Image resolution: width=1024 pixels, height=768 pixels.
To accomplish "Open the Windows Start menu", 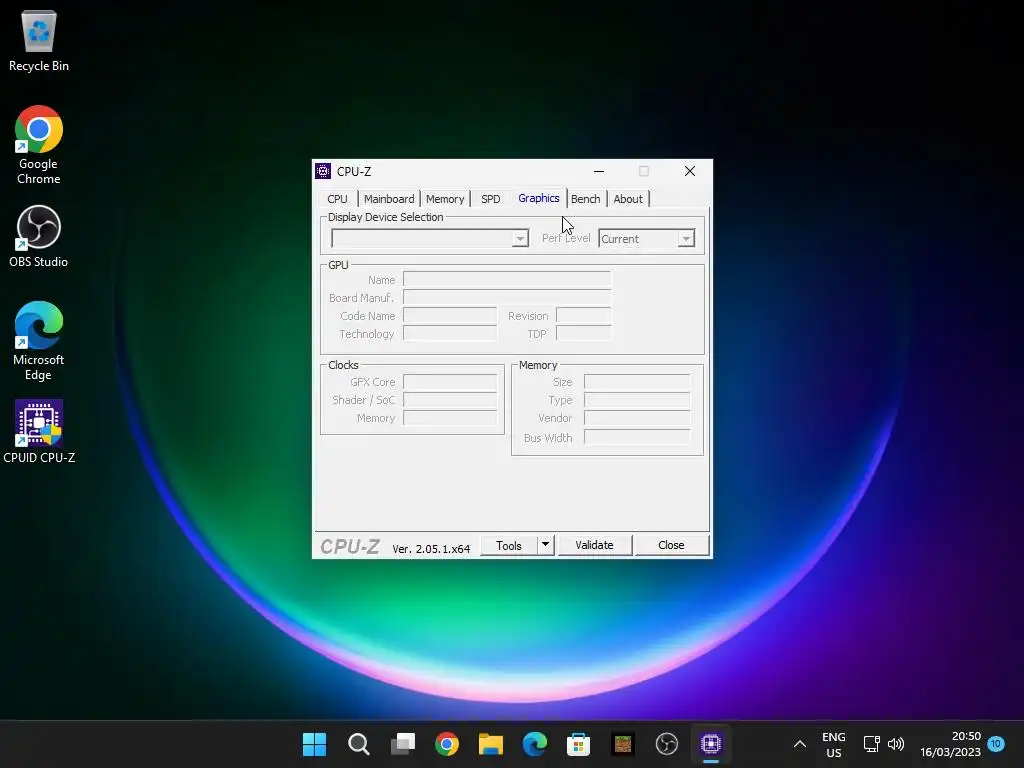I will pyautogui.click(x=314, y=744).
